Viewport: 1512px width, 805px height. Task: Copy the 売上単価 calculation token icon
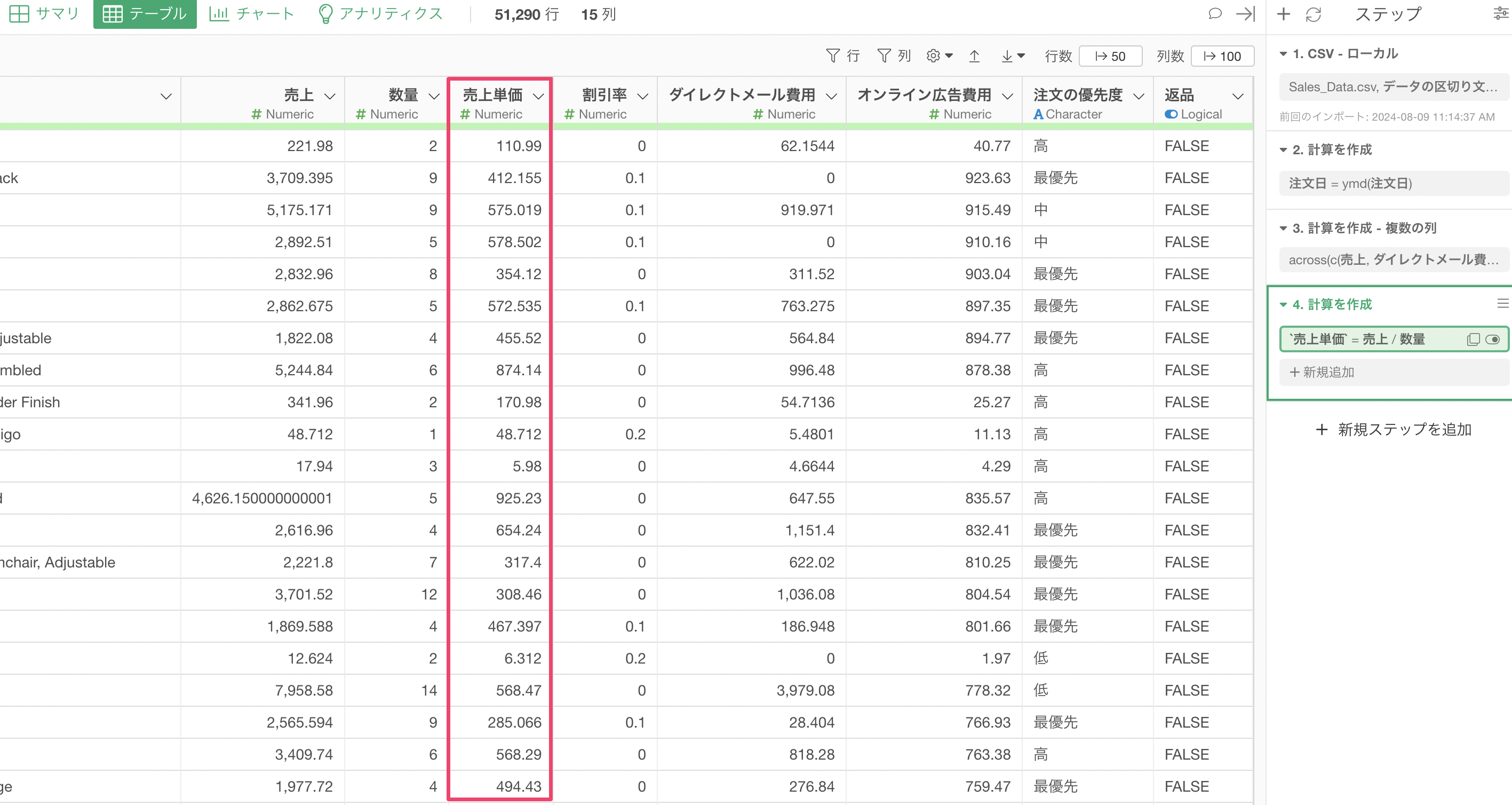(x=1473, y=340)
